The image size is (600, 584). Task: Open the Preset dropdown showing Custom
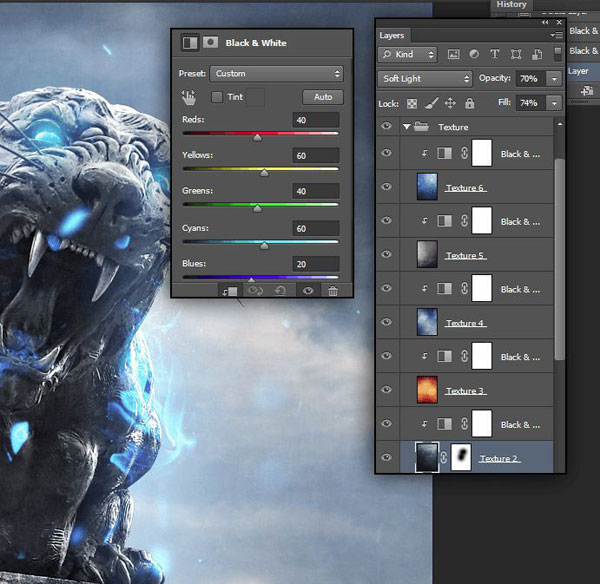(276, 73)
